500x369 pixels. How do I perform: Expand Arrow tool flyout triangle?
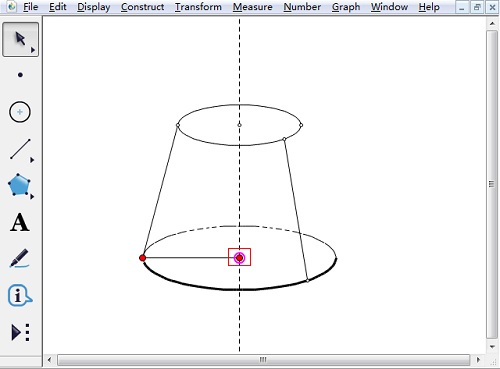pos(33,50)
